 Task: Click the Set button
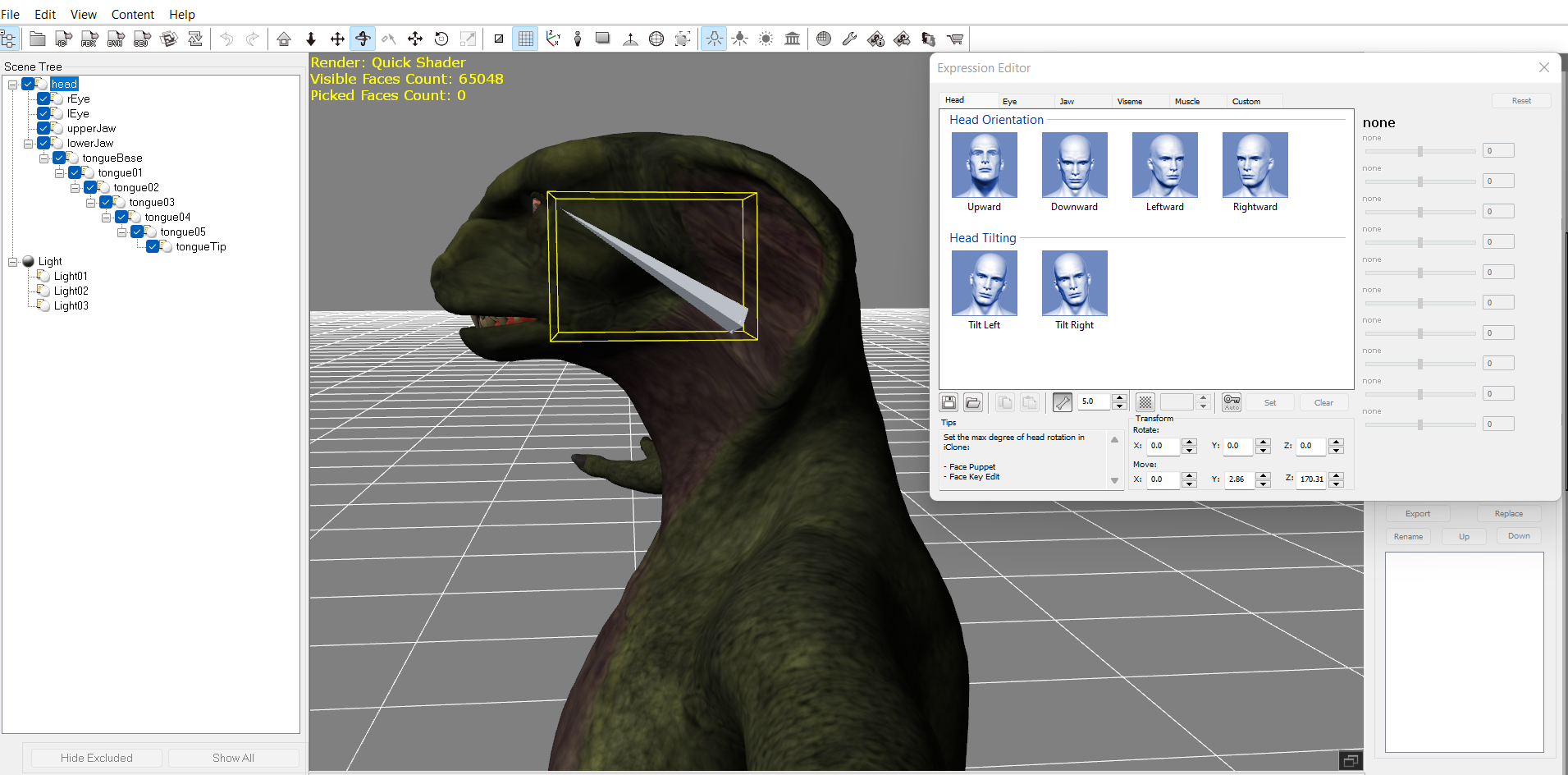click(1270, 402)
